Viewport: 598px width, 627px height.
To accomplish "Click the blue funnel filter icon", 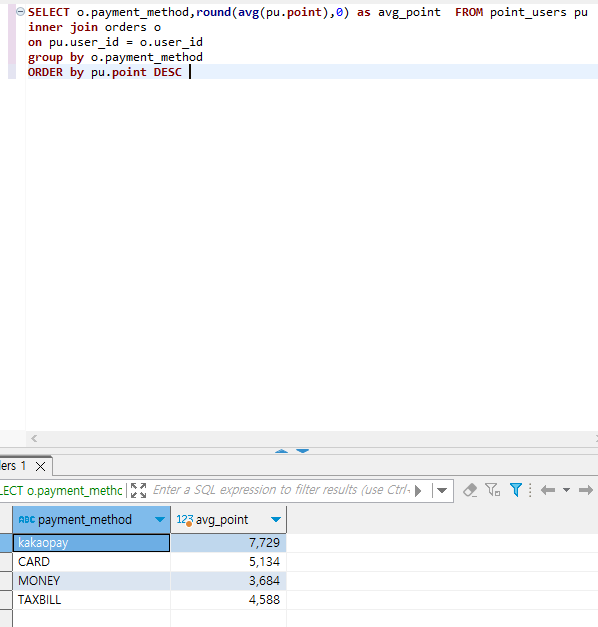I will tap(516, 490).
